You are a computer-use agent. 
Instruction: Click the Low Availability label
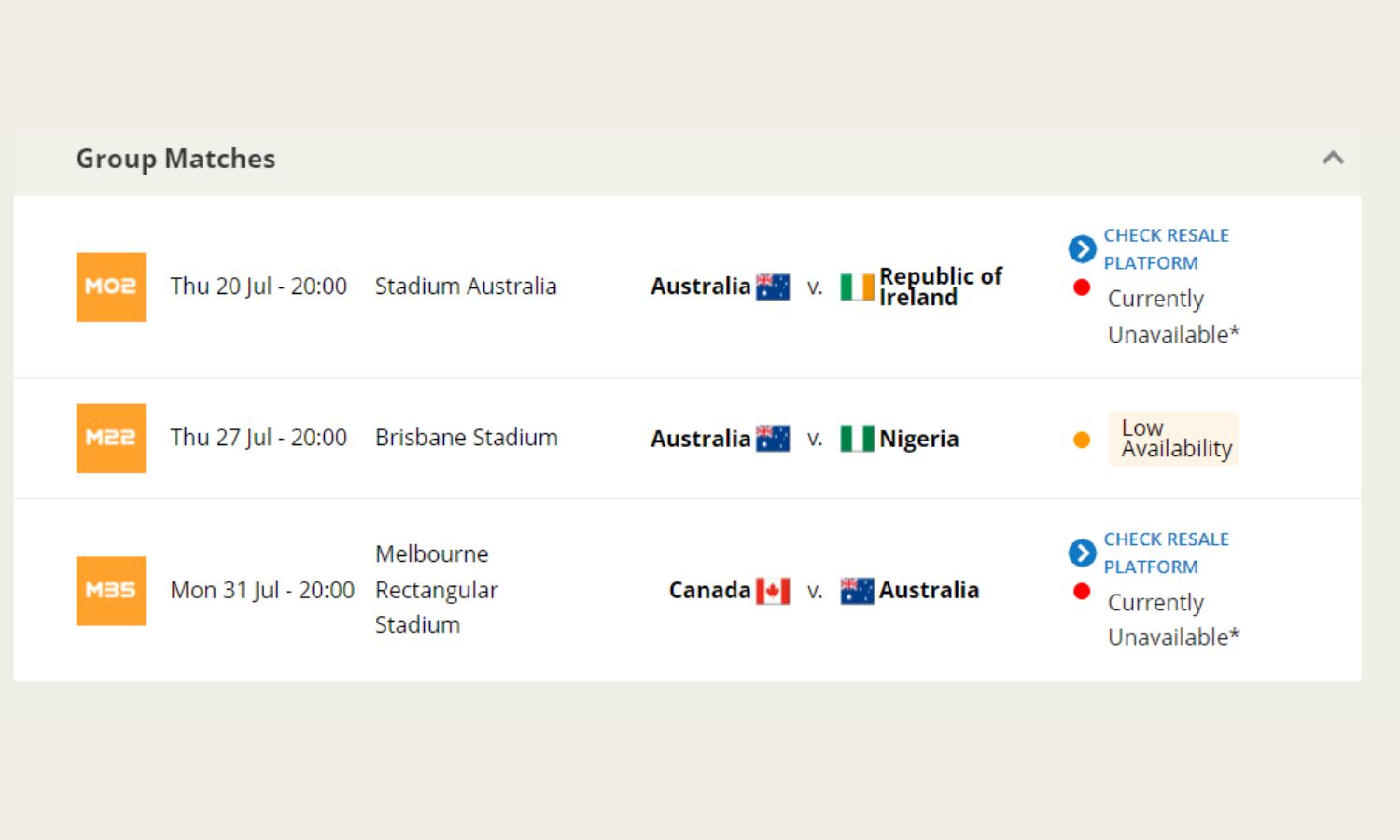coord(1173,438)
